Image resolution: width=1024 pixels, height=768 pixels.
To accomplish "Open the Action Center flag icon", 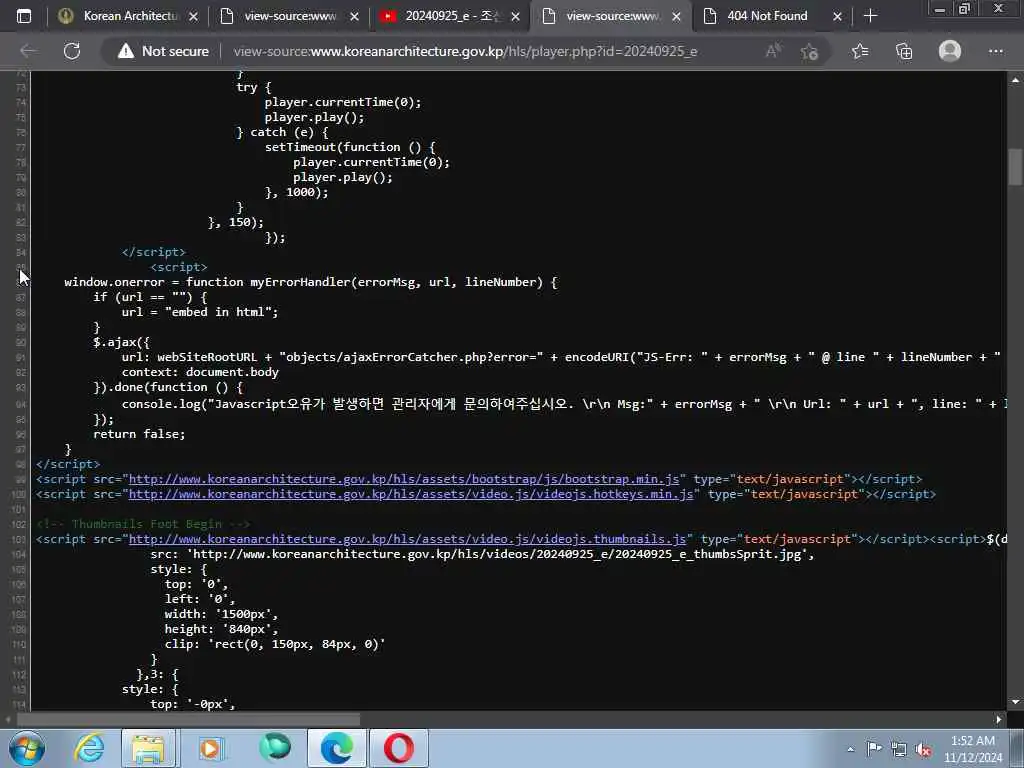I will click(x=874, y=748).
